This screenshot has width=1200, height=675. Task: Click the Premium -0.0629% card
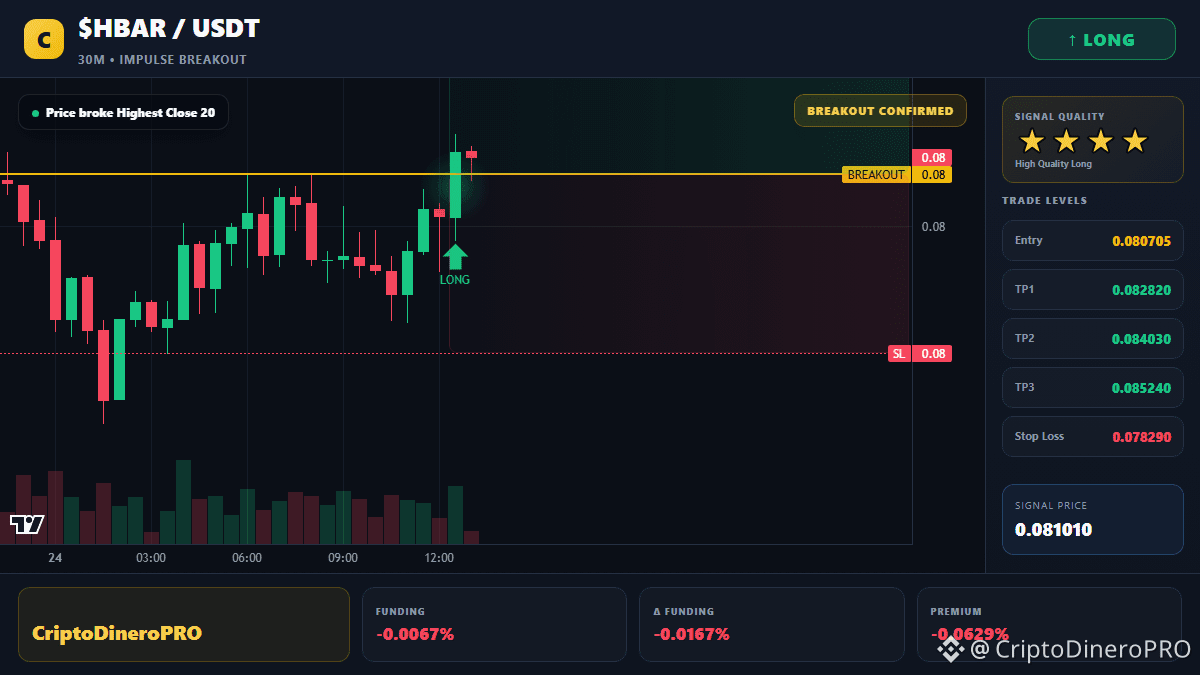point(1049,624)
